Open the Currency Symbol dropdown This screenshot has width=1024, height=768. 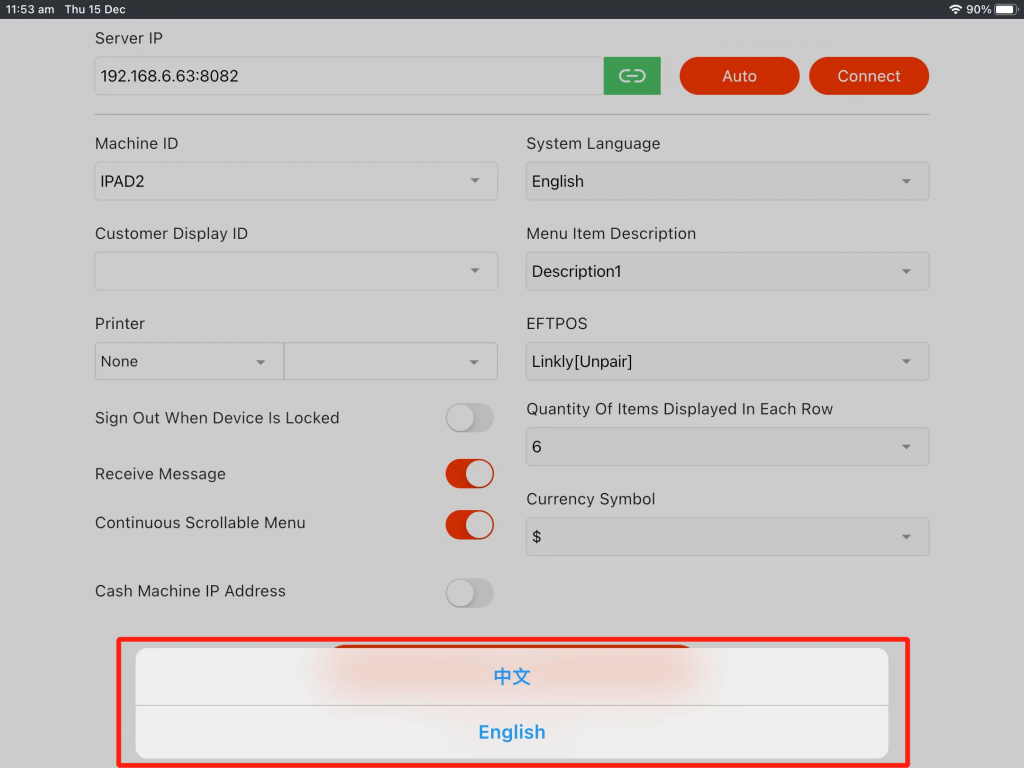727,537
